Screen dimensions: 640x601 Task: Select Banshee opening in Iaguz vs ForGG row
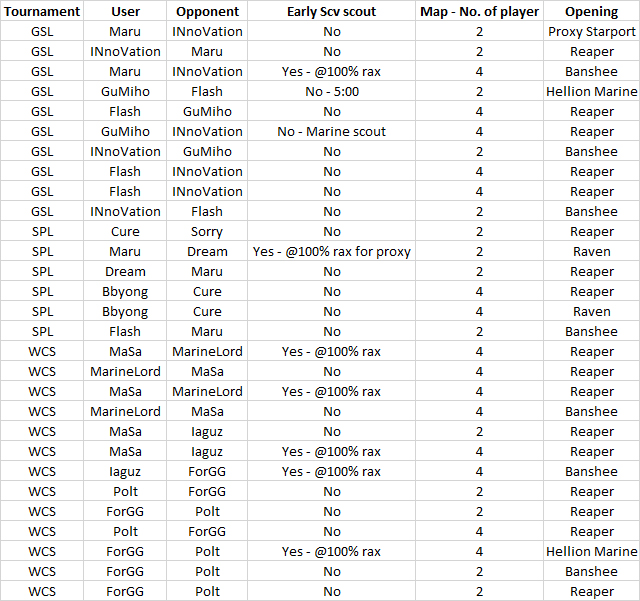click(x=591, y=471)
